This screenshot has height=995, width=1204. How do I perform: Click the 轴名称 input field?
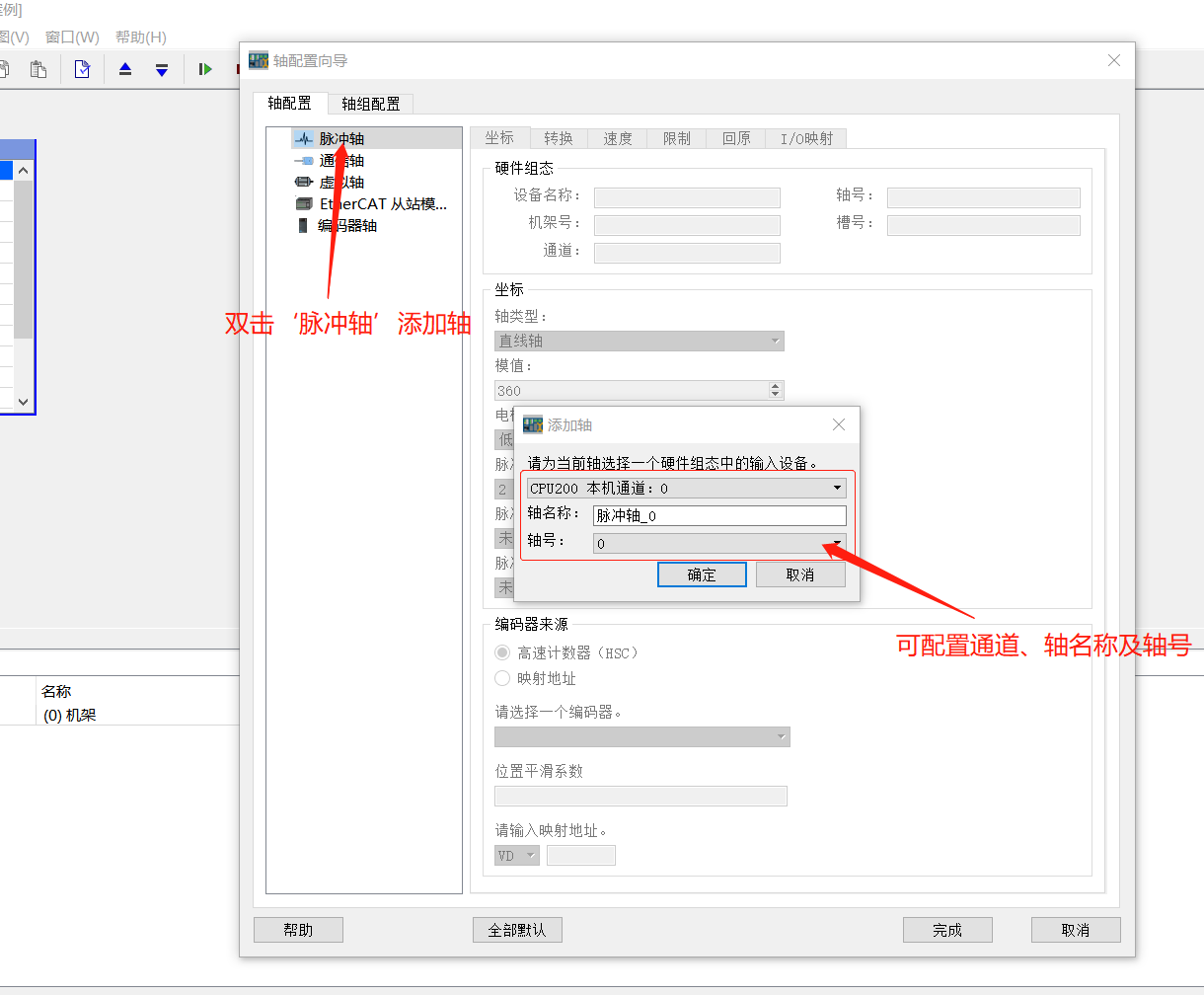(719, 515)
